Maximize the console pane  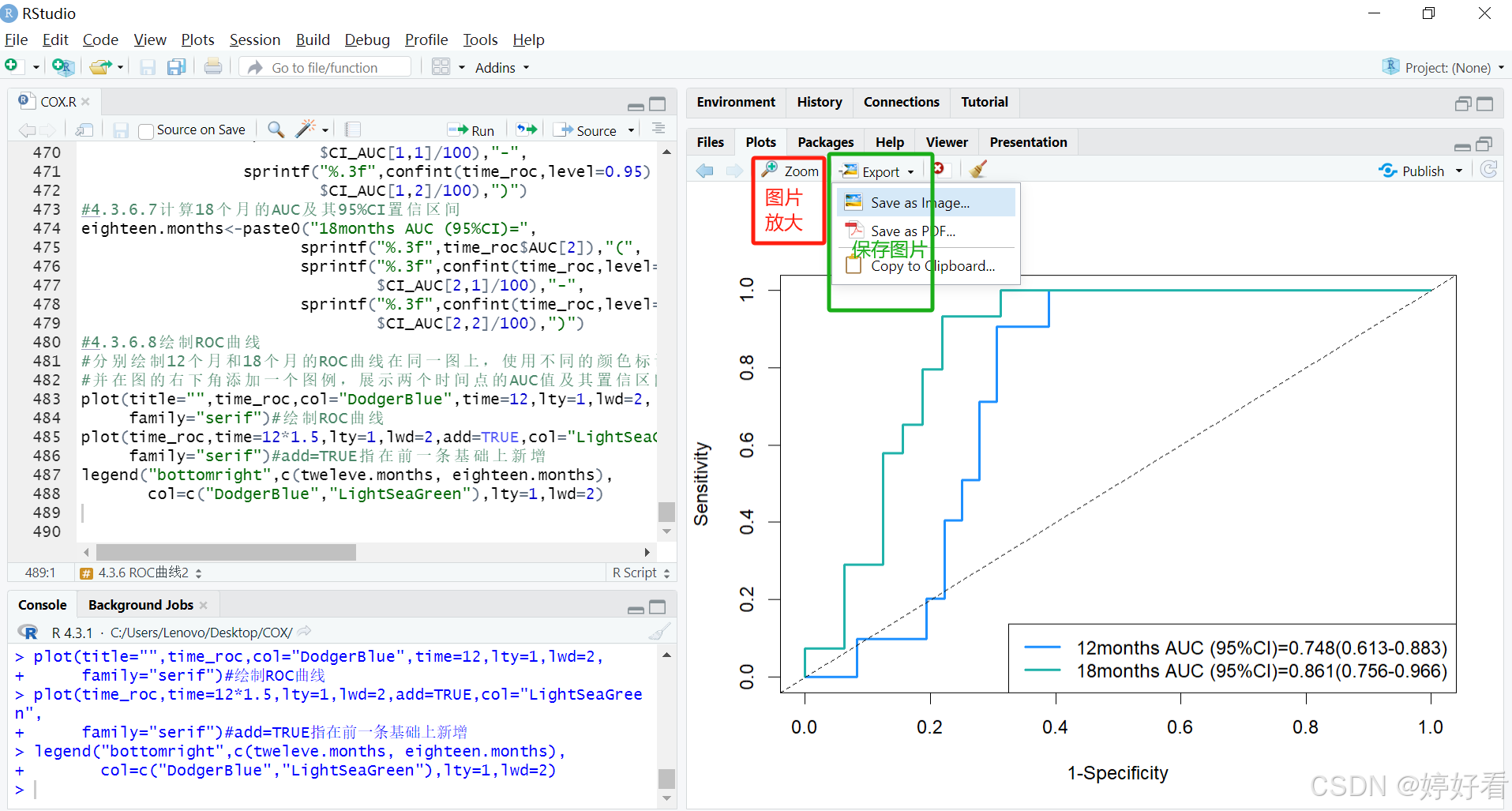pos(657,607)
